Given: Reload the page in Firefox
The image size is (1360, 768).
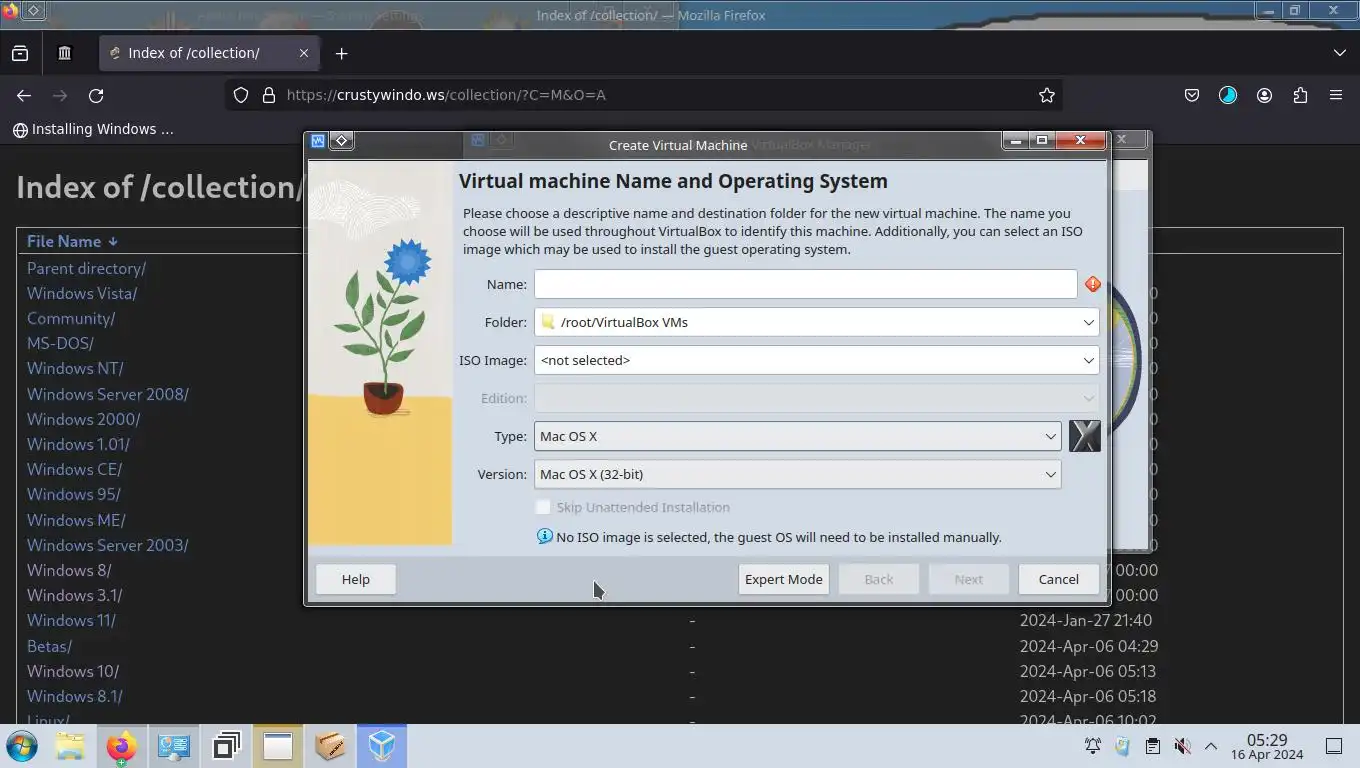Looking at the screenshot, I should coord(96,95).
